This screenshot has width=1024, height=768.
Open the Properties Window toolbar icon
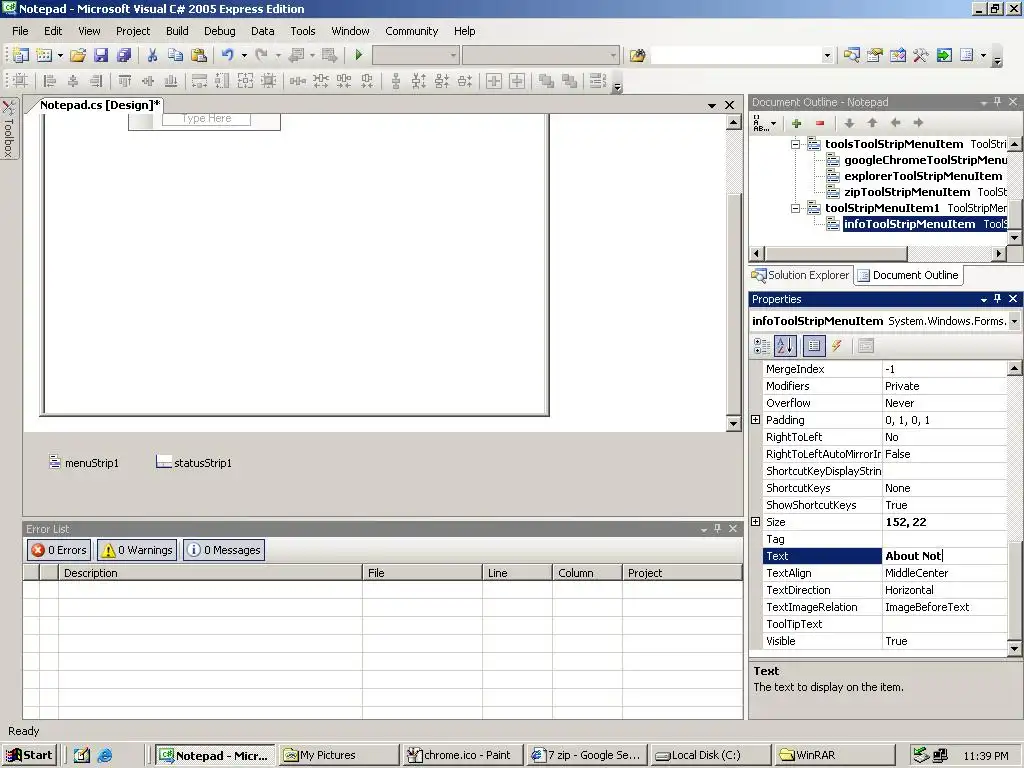click(x=874, y=56)
